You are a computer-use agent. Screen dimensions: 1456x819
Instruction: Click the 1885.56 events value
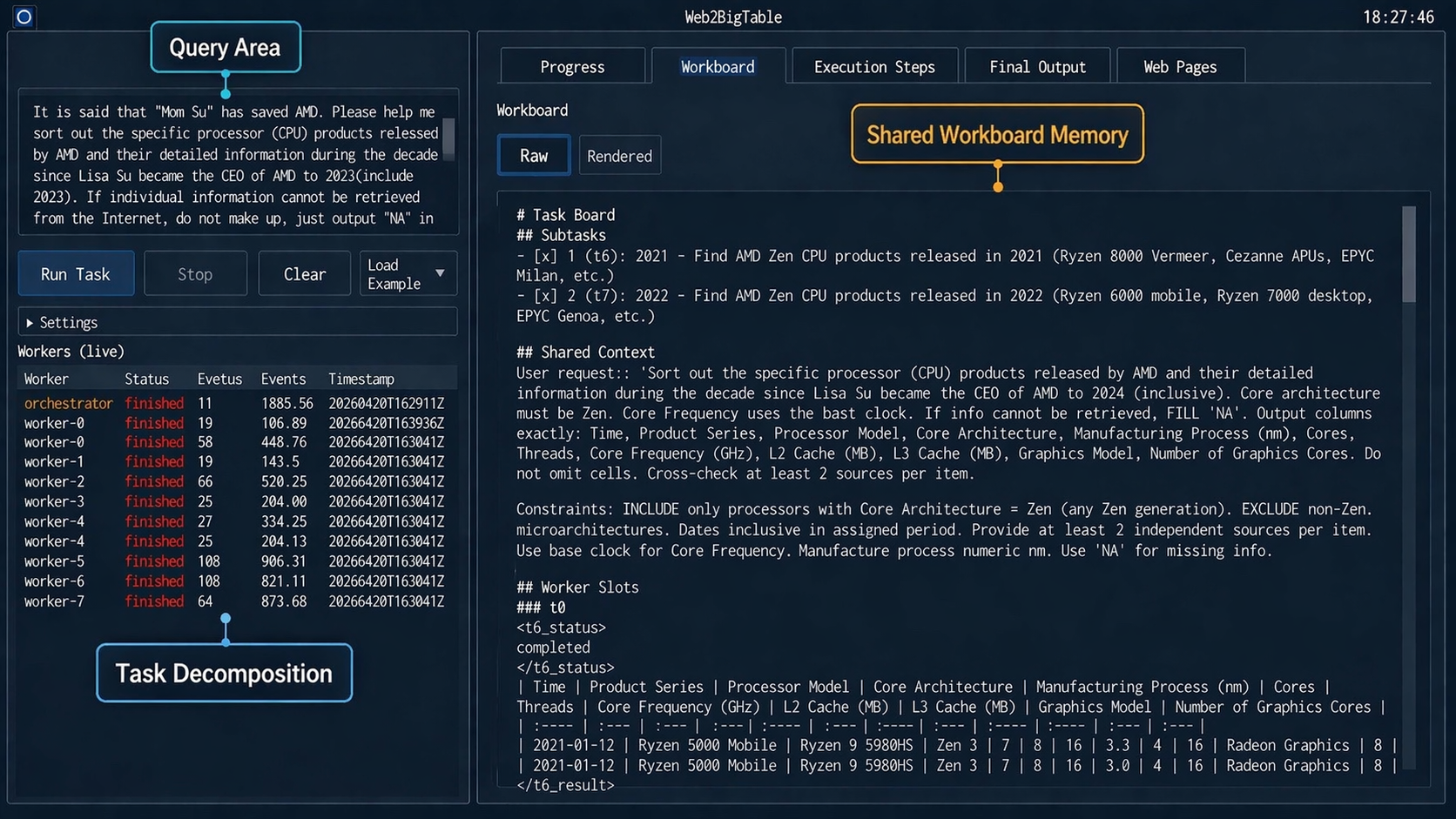coord(286,403)
